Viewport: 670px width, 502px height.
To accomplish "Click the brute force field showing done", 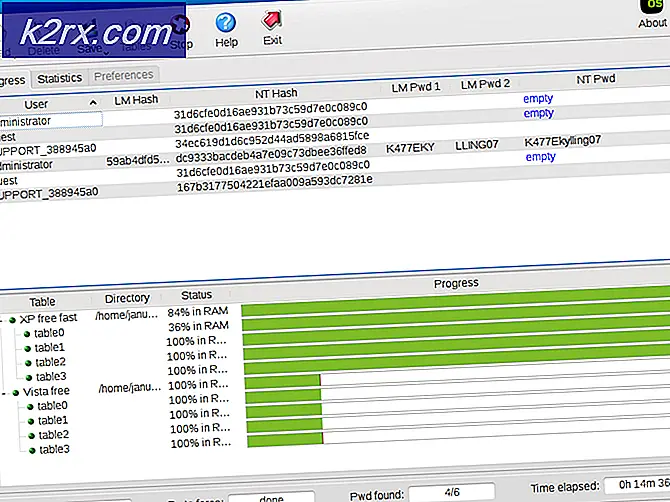I will coord(272,497).
